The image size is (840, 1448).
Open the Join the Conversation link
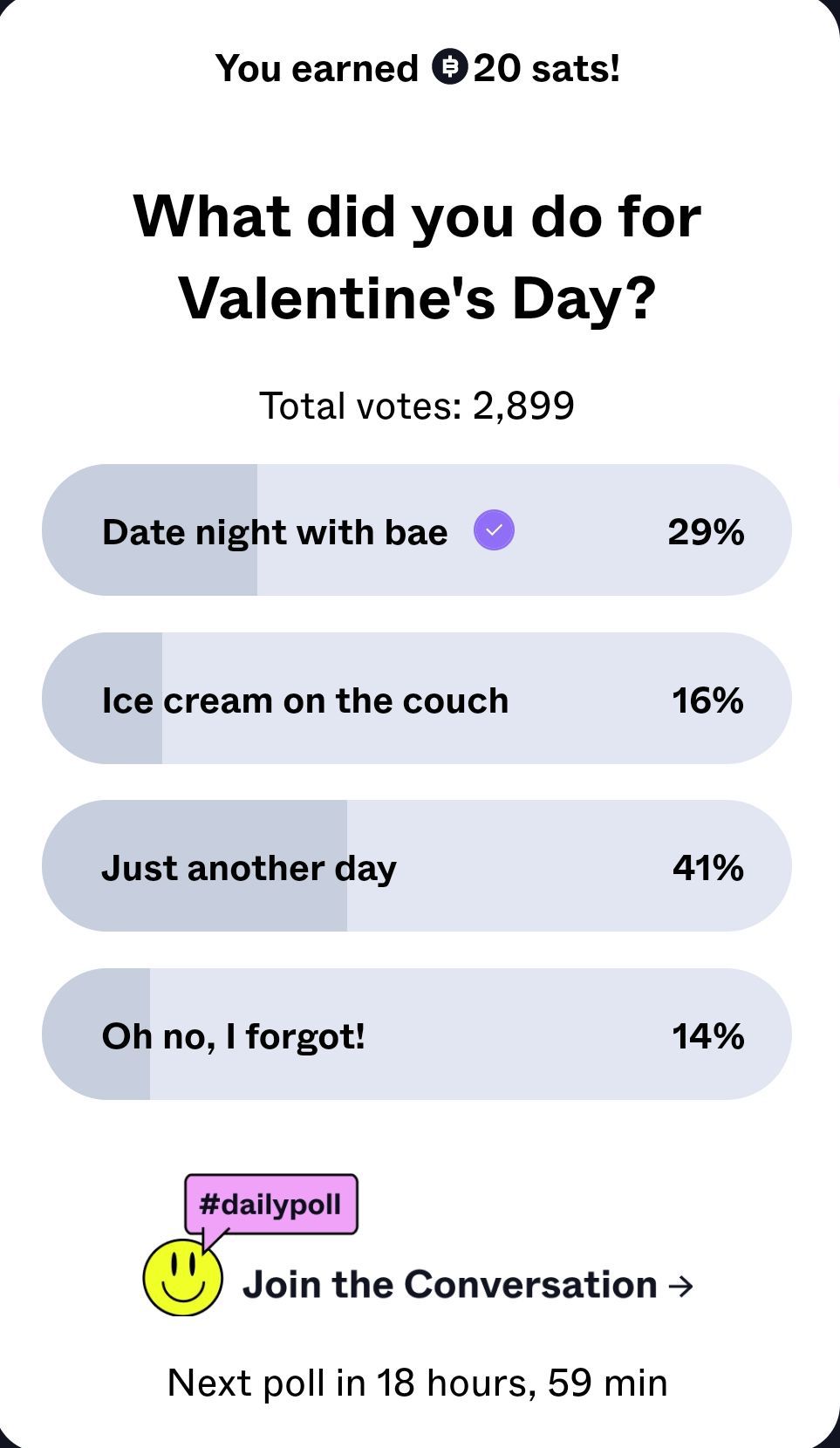449,1285
